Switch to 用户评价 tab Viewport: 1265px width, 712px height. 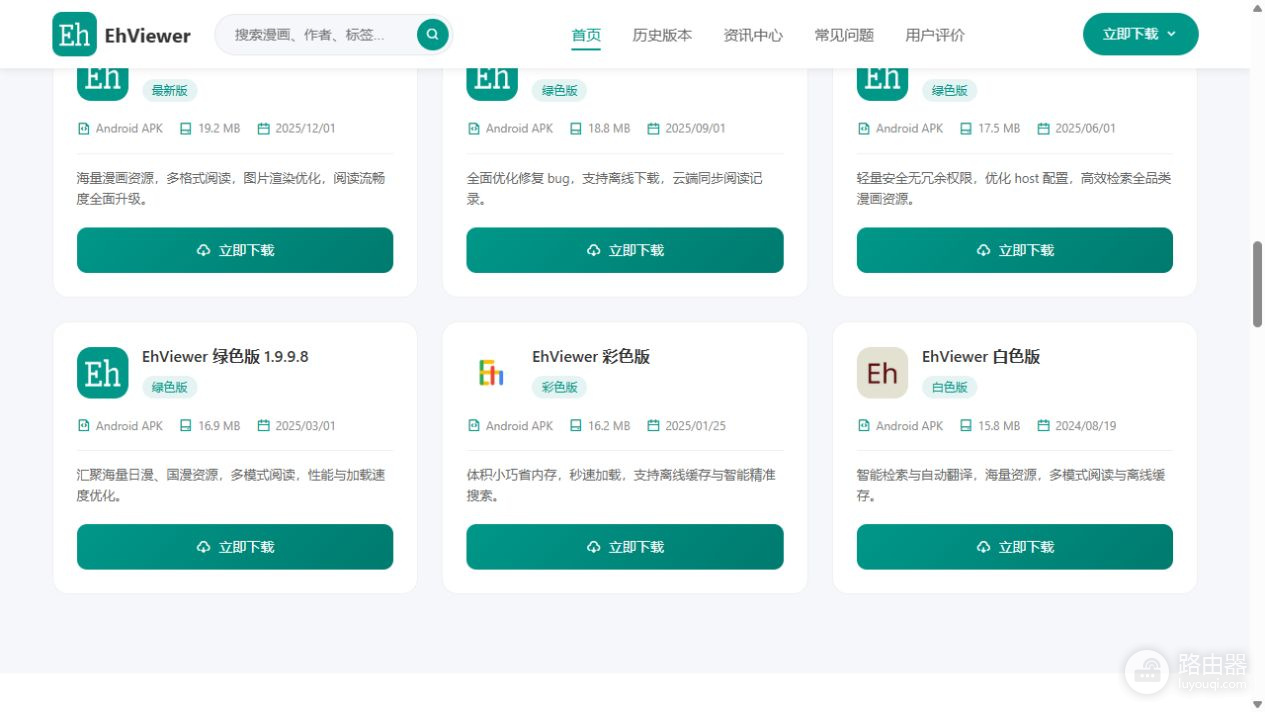[935, 35]
